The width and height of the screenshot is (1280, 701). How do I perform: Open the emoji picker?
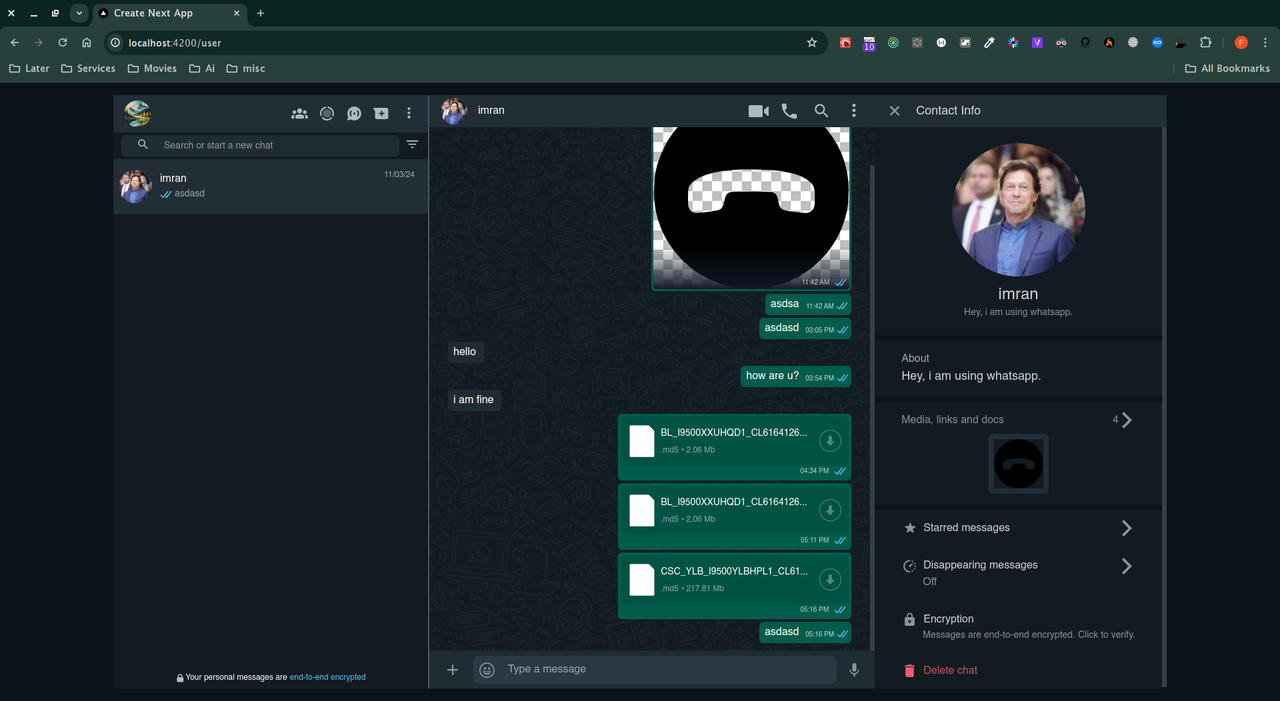486,669
